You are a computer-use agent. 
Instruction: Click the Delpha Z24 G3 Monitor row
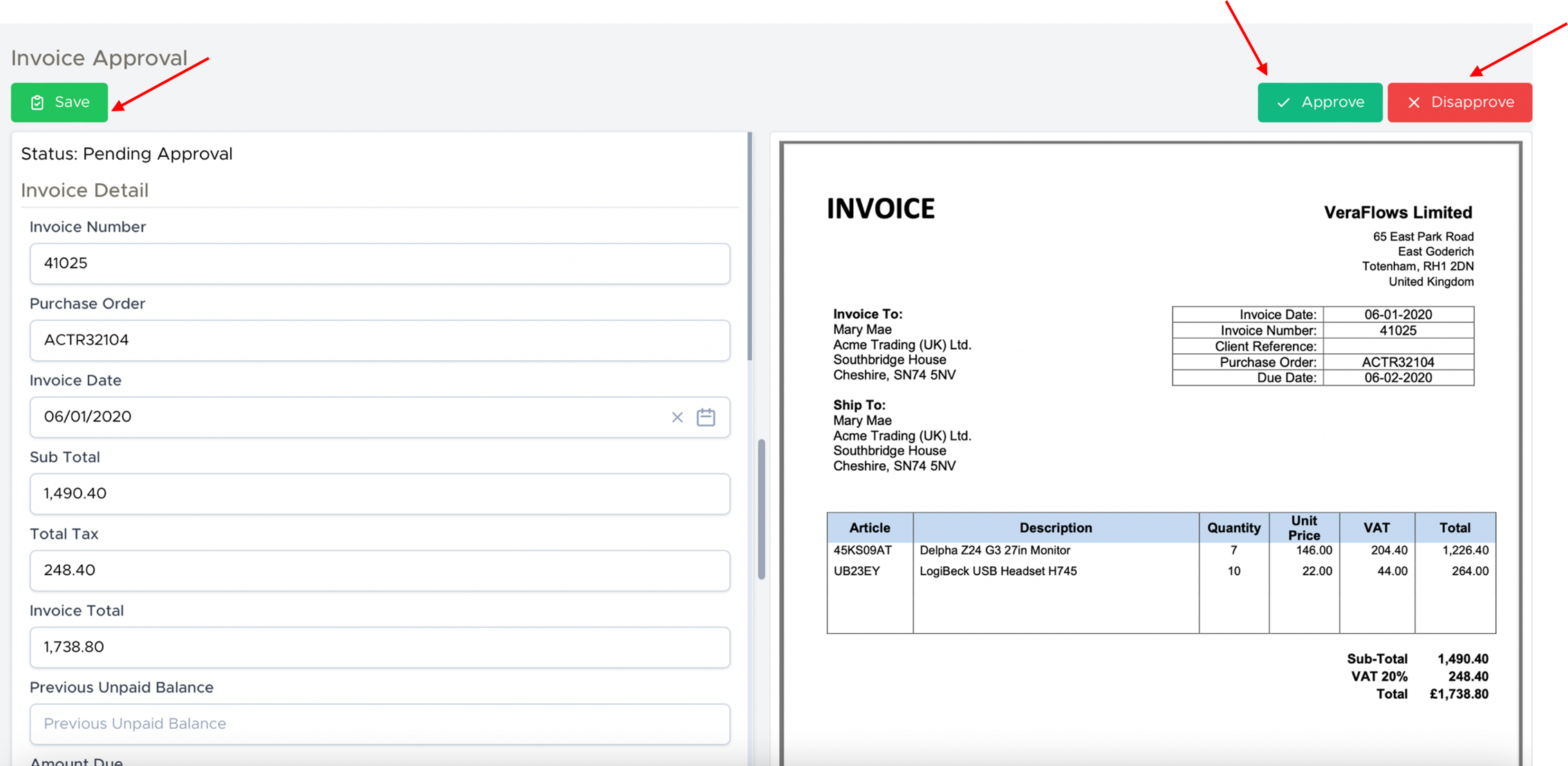(x=994, y=550)
